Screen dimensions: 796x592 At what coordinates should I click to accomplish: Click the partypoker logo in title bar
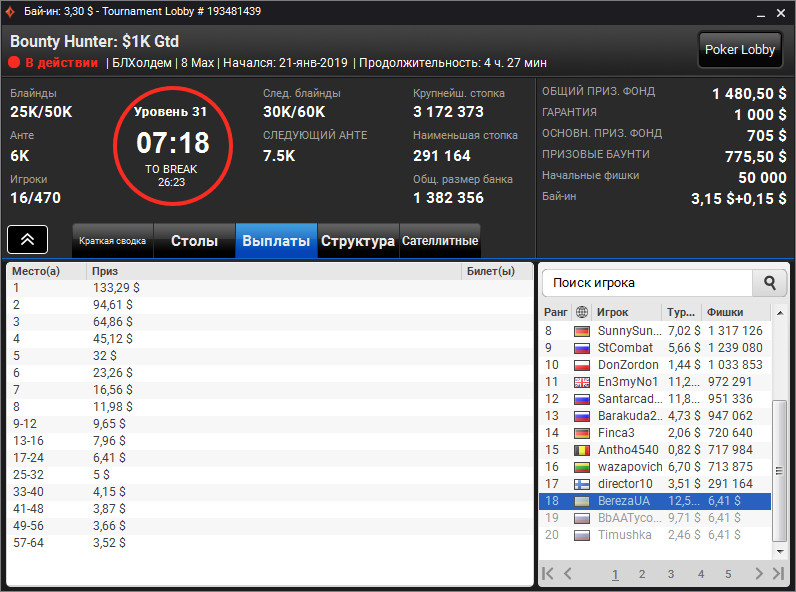10,11
